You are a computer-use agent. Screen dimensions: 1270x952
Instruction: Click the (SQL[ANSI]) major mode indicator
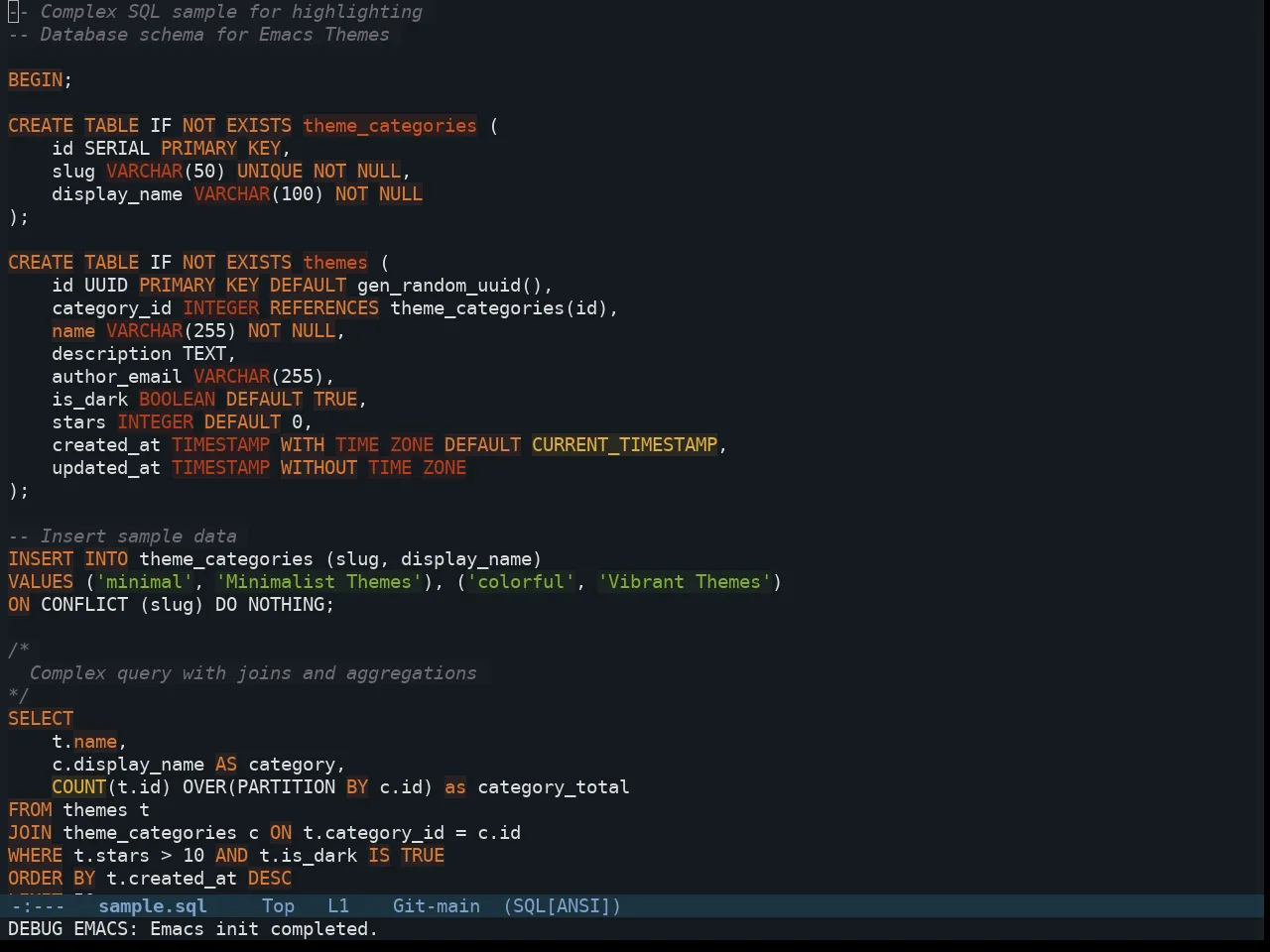[562, 905]
